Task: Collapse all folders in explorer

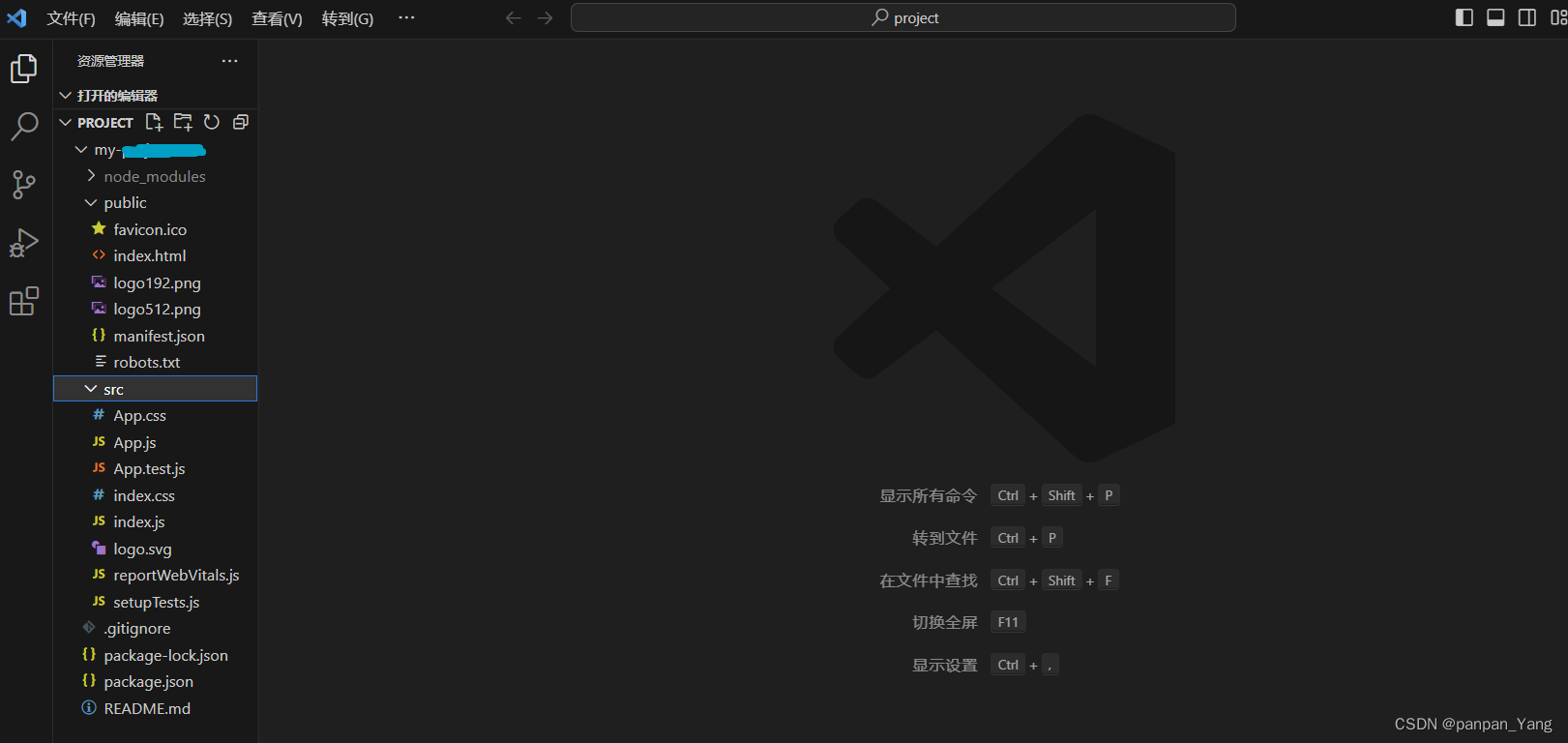Action: tap(241, 122)
